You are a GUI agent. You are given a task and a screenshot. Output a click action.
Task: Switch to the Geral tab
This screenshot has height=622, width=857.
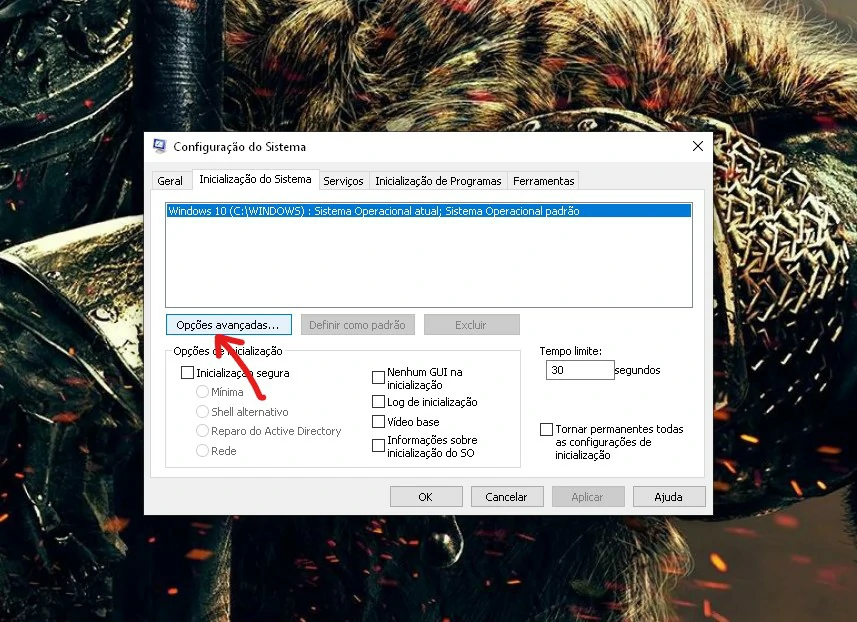tap(170, 181)
